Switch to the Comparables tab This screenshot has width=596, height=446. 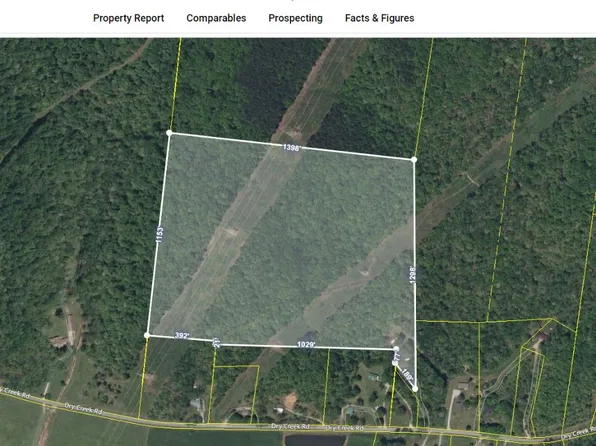[216, 18]
